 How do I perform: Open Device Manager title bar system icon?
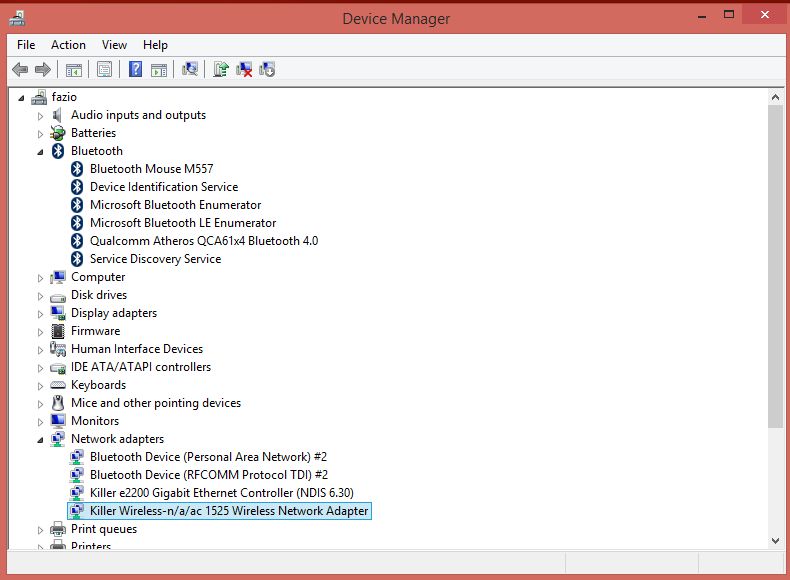(17, 19)
